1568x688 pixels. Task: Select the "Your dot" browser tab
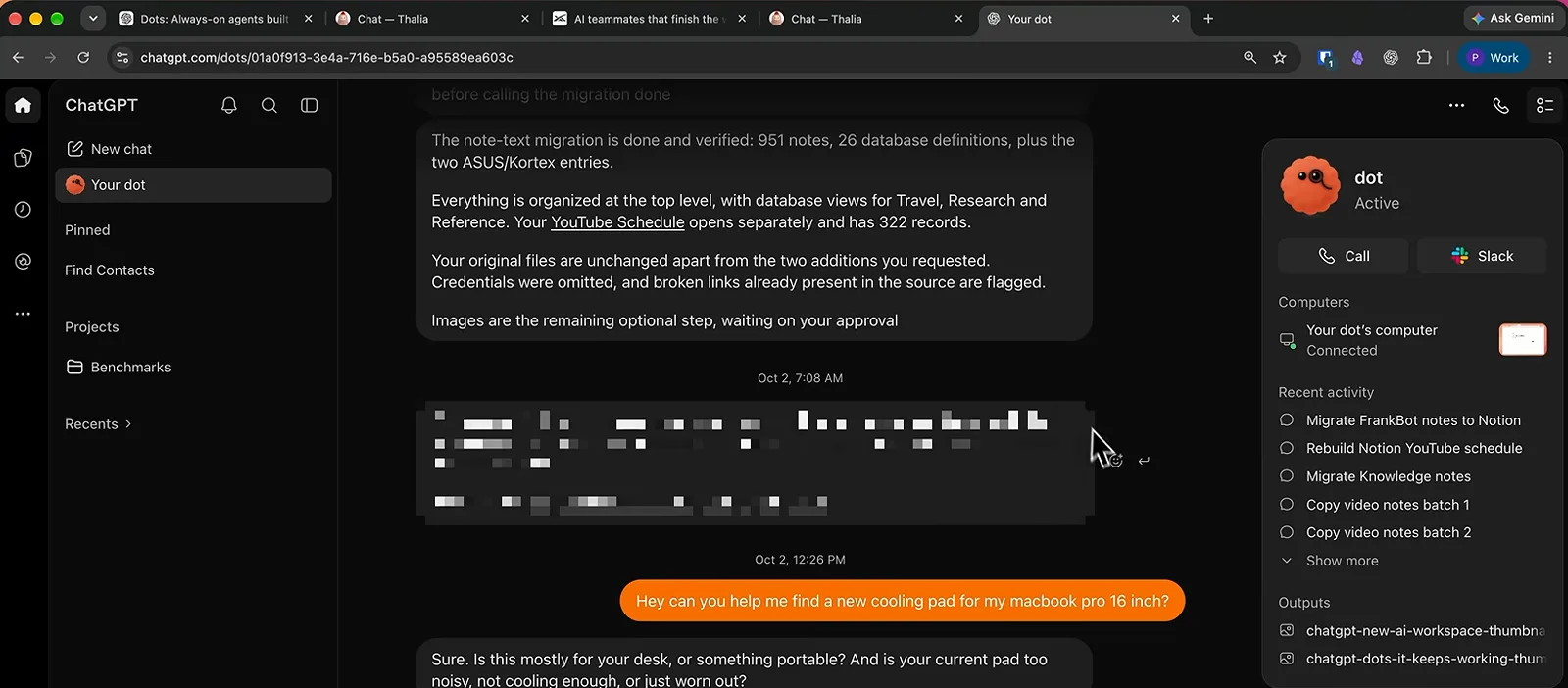(x=1085, y=19)
